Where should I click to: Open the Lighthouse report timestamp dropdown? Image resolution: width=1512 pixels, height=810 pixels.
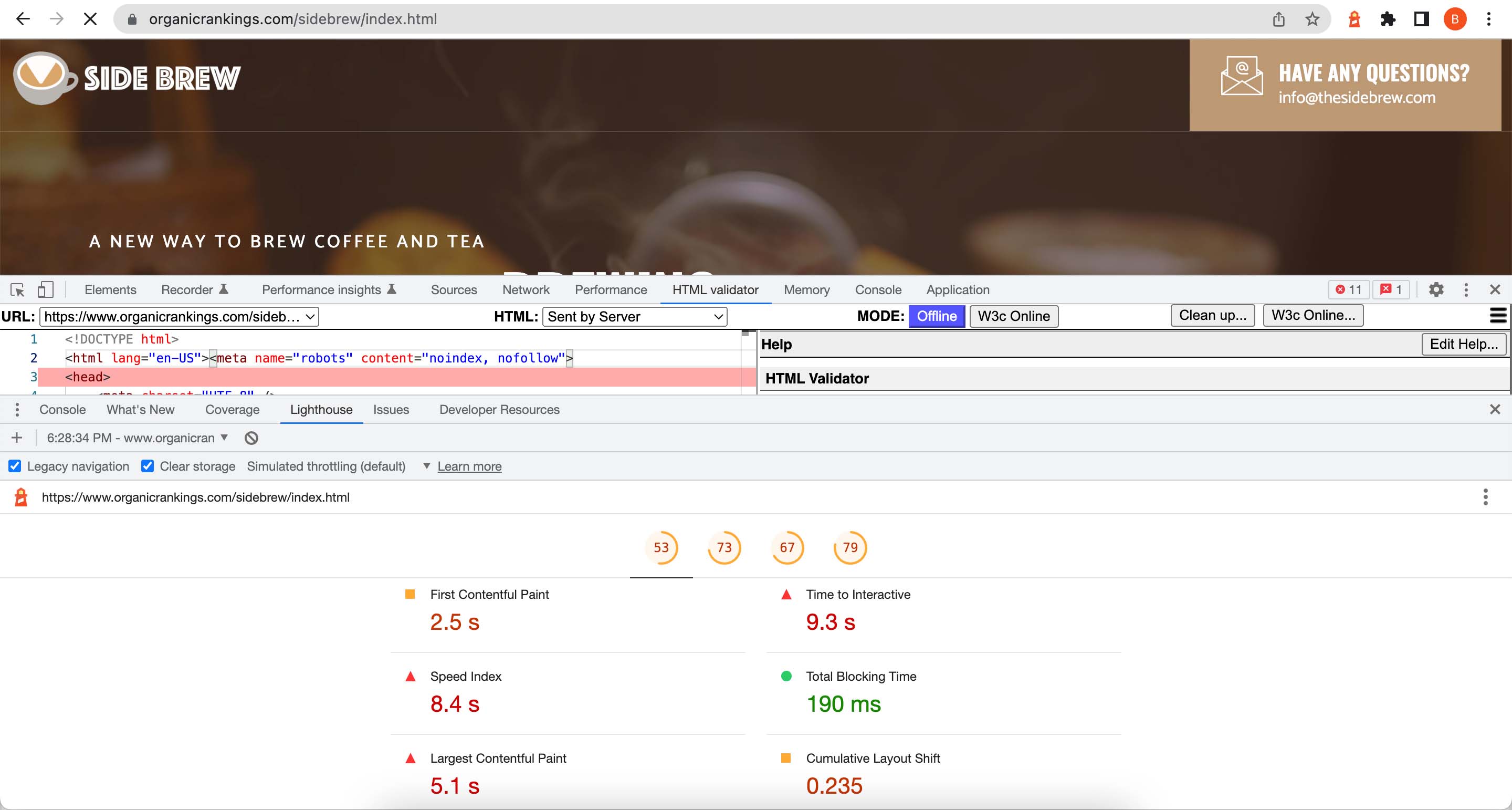click(x=224, y=438)
